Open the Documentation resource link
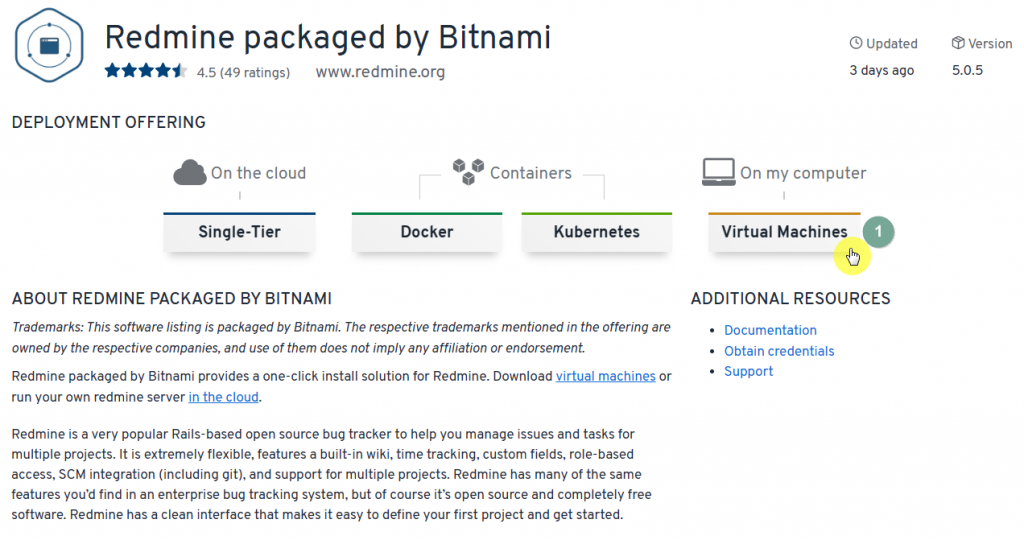This screenshot has width=1024, height=540. coord(770,330)
